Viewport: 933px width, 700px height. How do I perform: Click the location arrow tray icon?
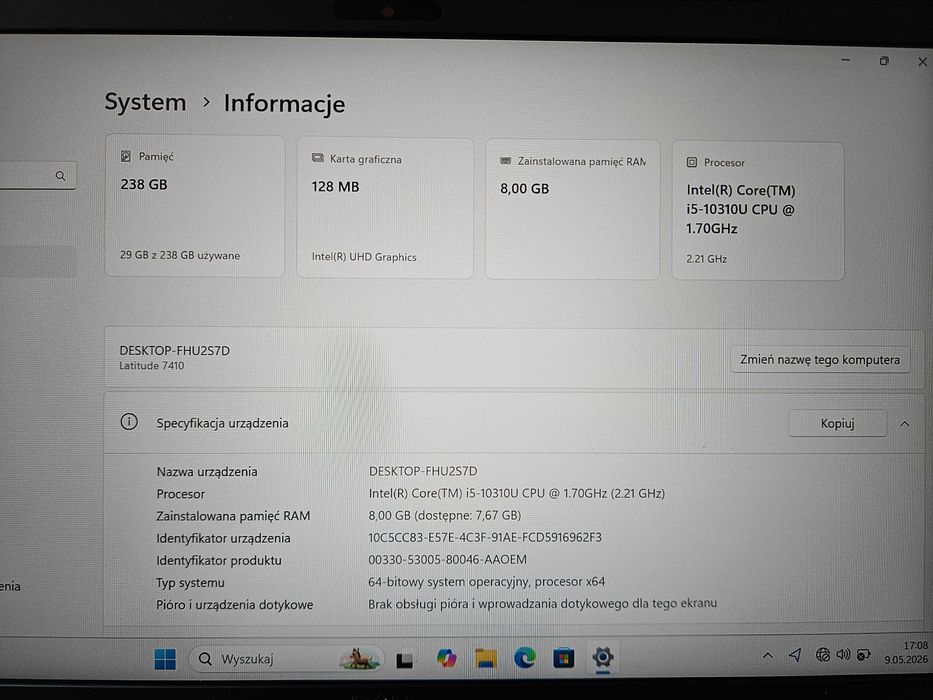pos(795,655)
